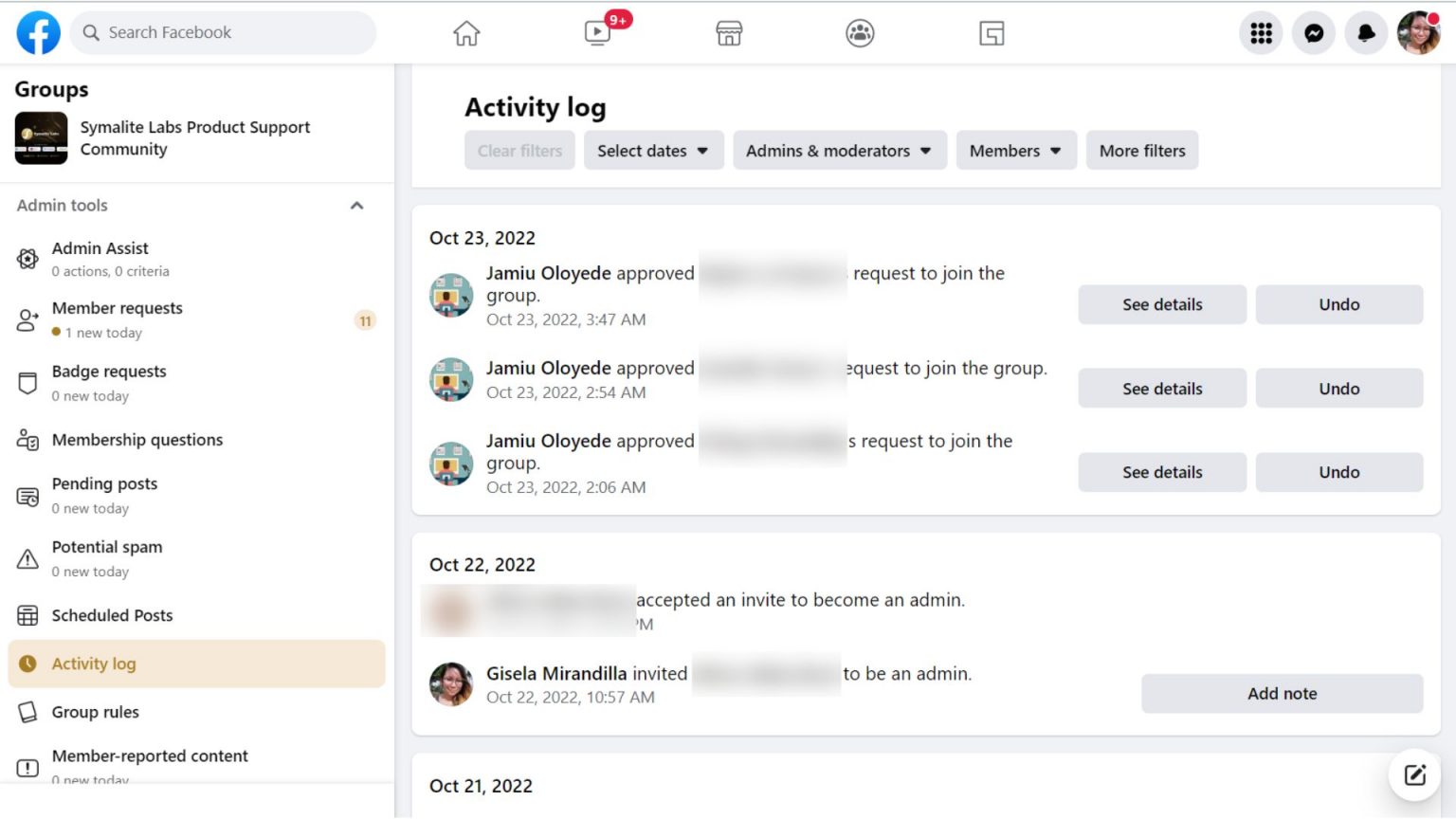The height and width of the screenshot is (819, 1456).
Task: Open the Home feed icon
Action: point(465,32)
